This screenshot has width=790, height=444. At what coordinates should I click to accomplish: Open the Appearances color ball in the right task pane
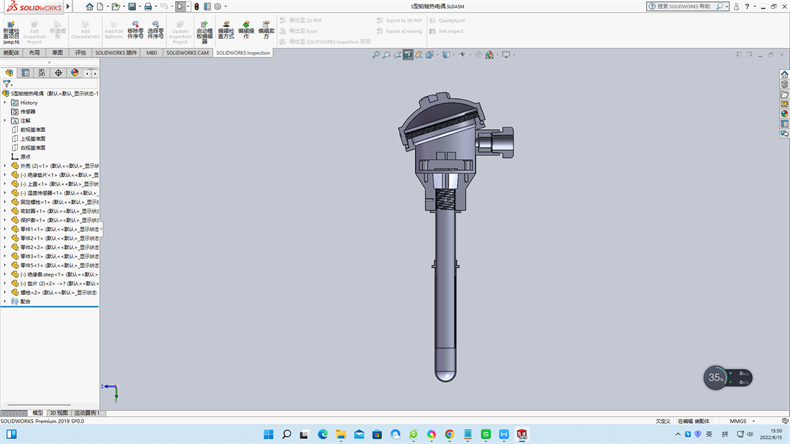784,113
